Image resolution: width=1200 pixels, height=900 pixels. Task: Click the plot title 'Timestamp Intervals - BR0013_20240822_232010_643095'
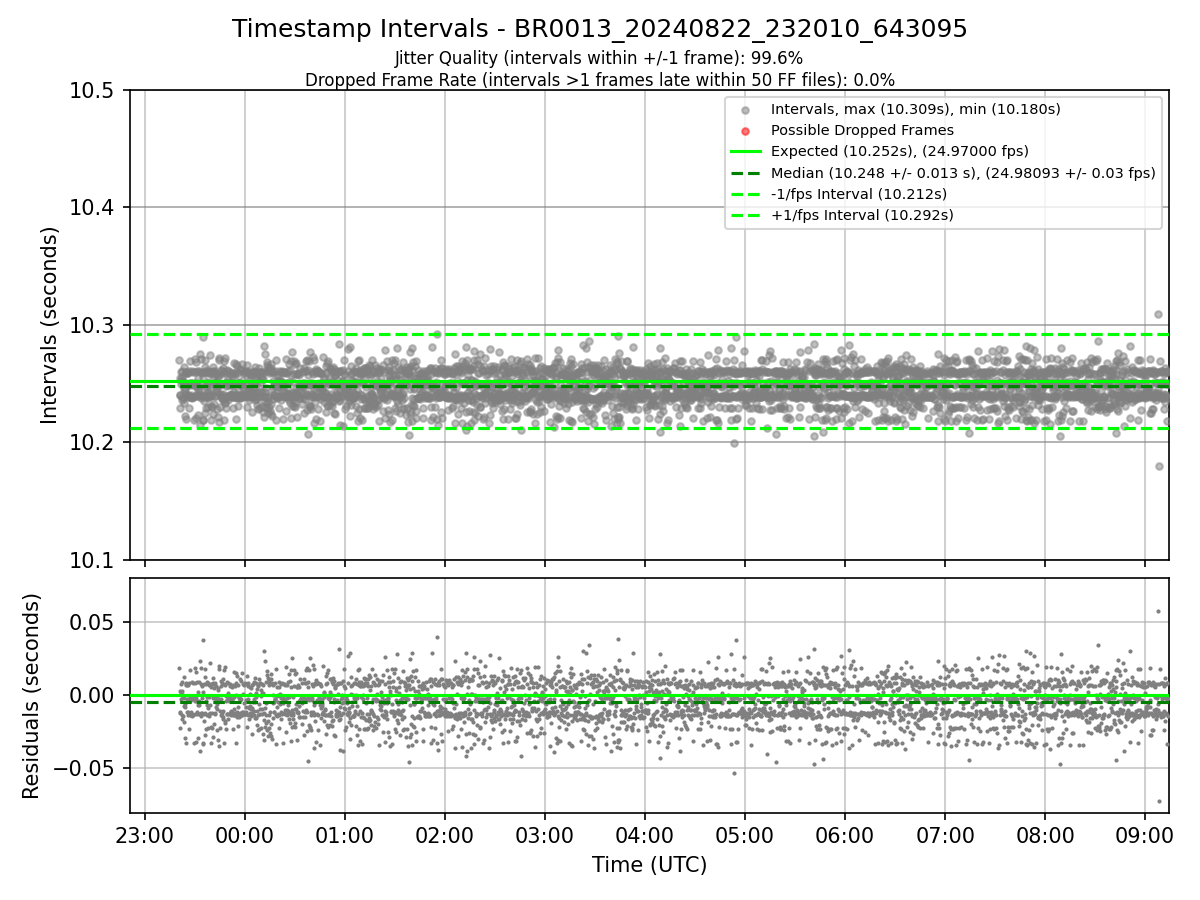coord(599,29)
